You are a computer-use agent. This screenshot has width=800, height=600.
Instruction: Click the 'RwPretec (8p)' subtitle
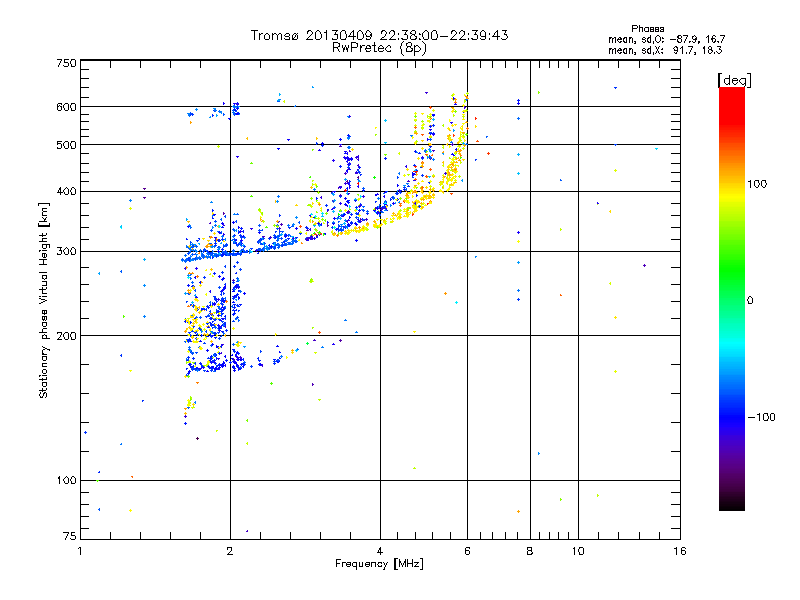(379, 48)
